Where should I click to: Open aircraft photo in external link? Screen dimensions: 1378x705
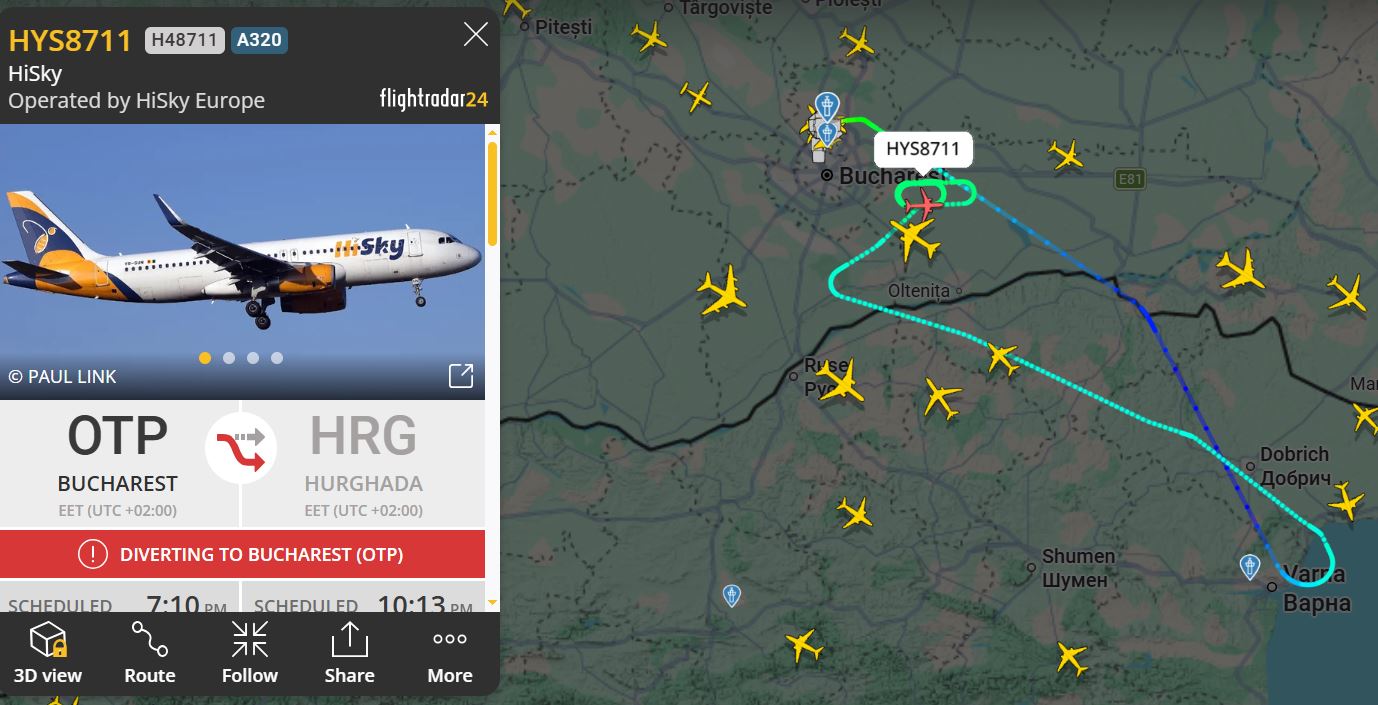click(x=461, y=376)
